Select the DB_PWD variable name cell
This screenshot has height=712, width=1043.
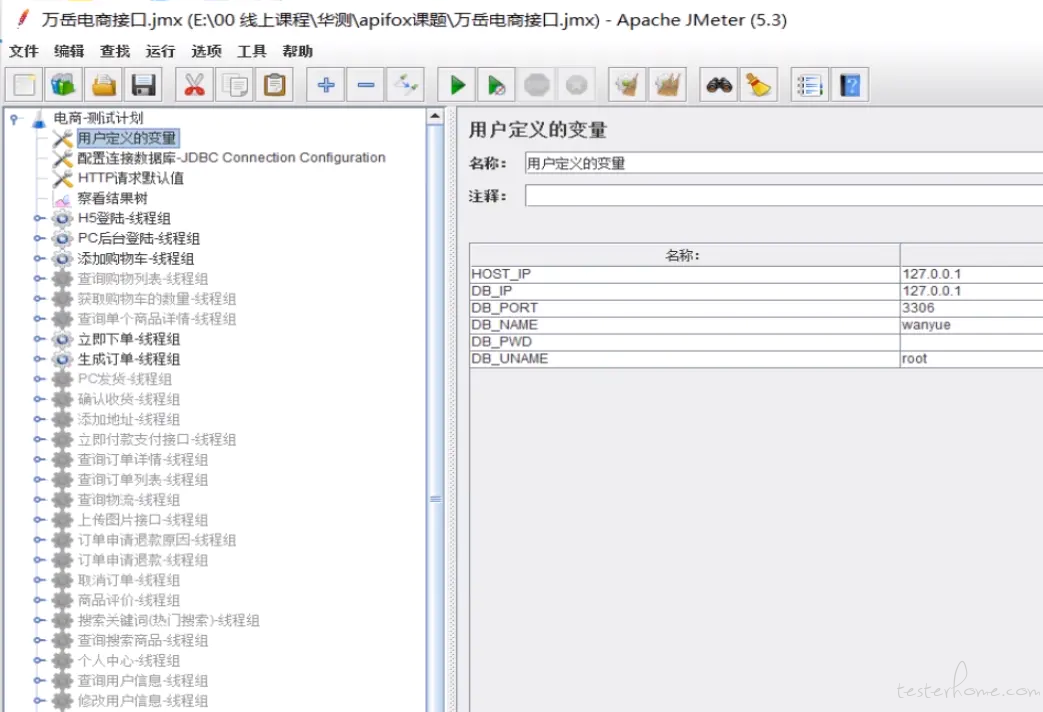pyautogui.click(x=684, y=341)
